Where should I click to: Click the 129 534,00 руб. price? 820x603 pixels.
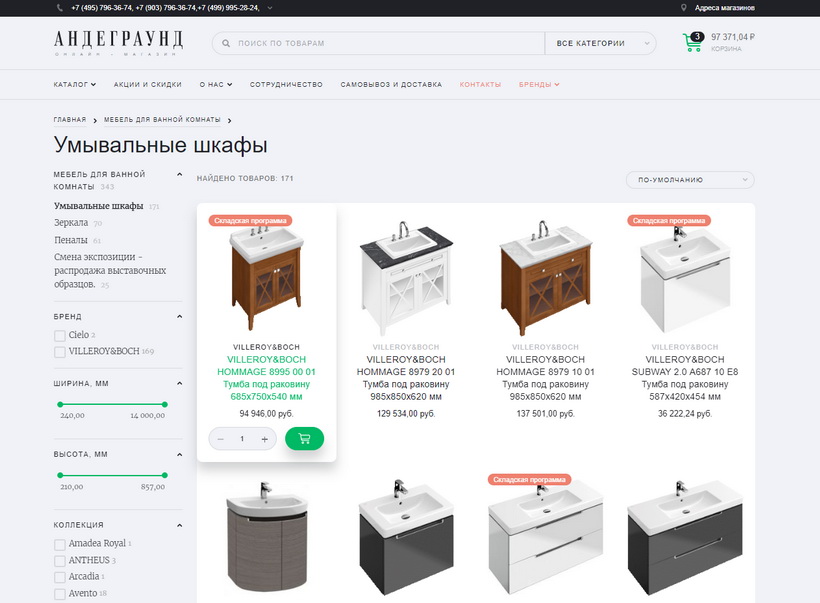[406, 414]
